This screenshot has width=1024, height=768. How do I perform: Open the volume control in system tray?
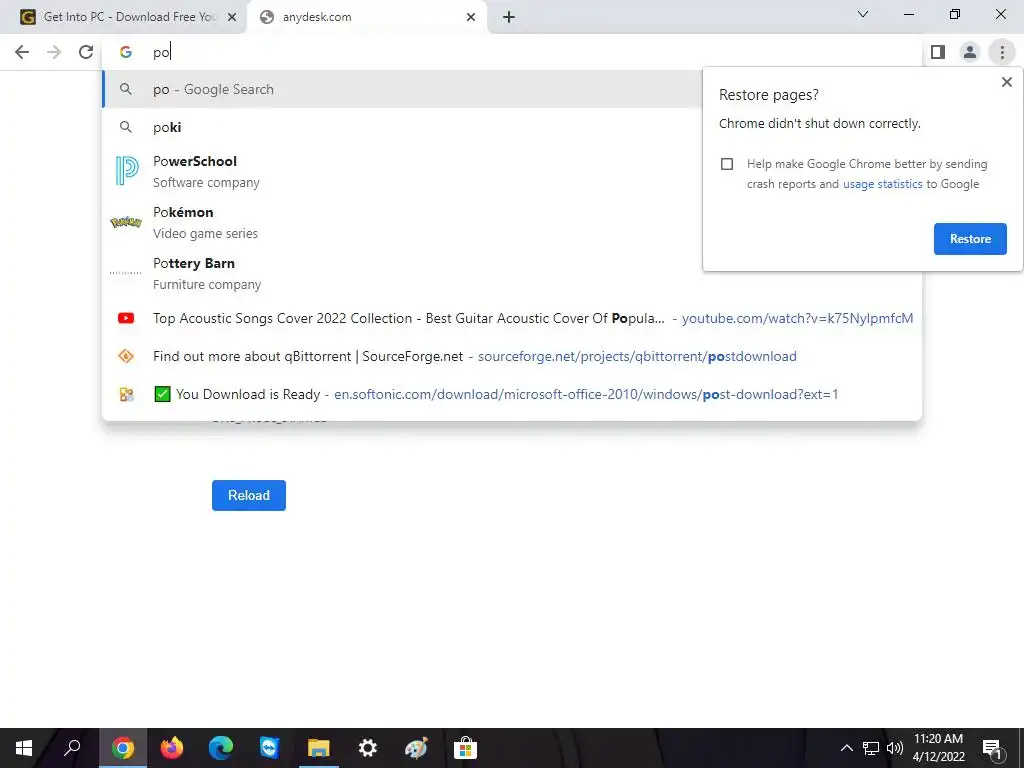(895, 748)
